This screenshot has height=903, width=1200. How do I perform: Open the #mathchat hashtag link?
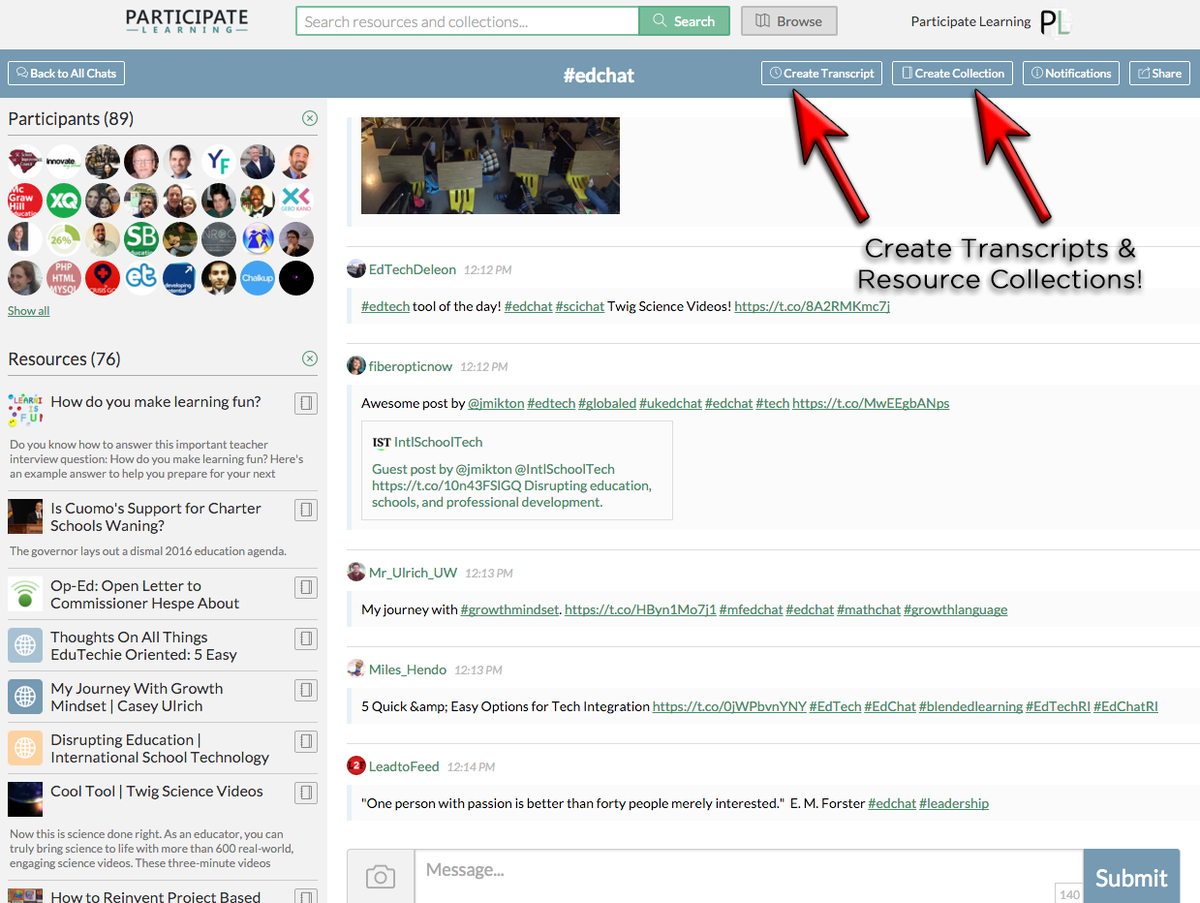pos(869,609)
